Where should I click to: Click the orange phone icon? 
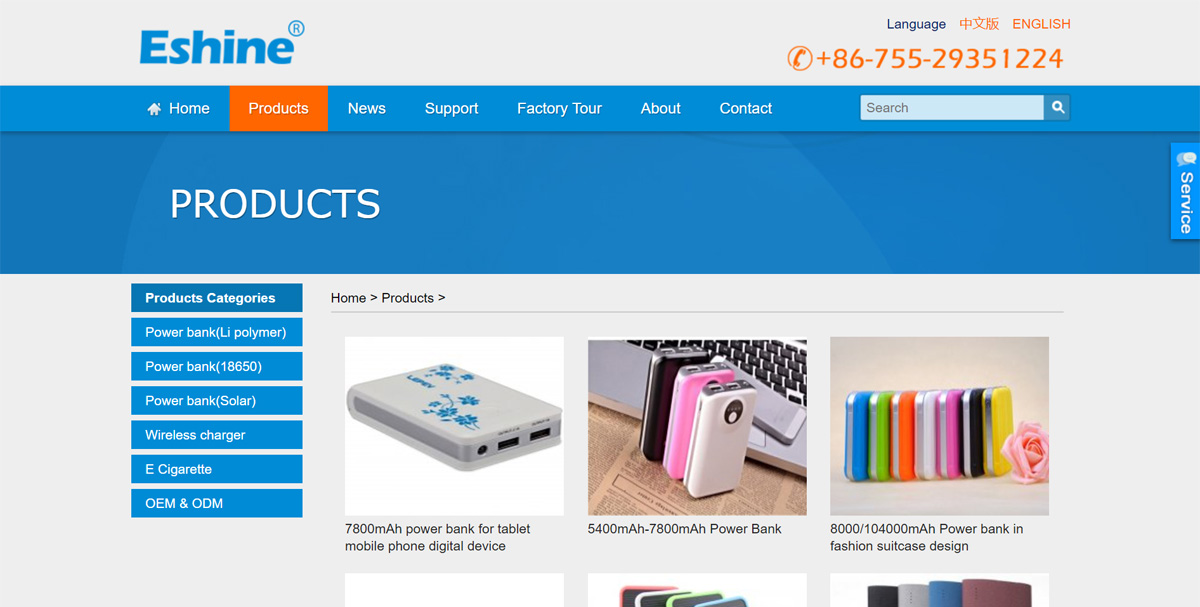pyautogui.click(x=799, y=58)
